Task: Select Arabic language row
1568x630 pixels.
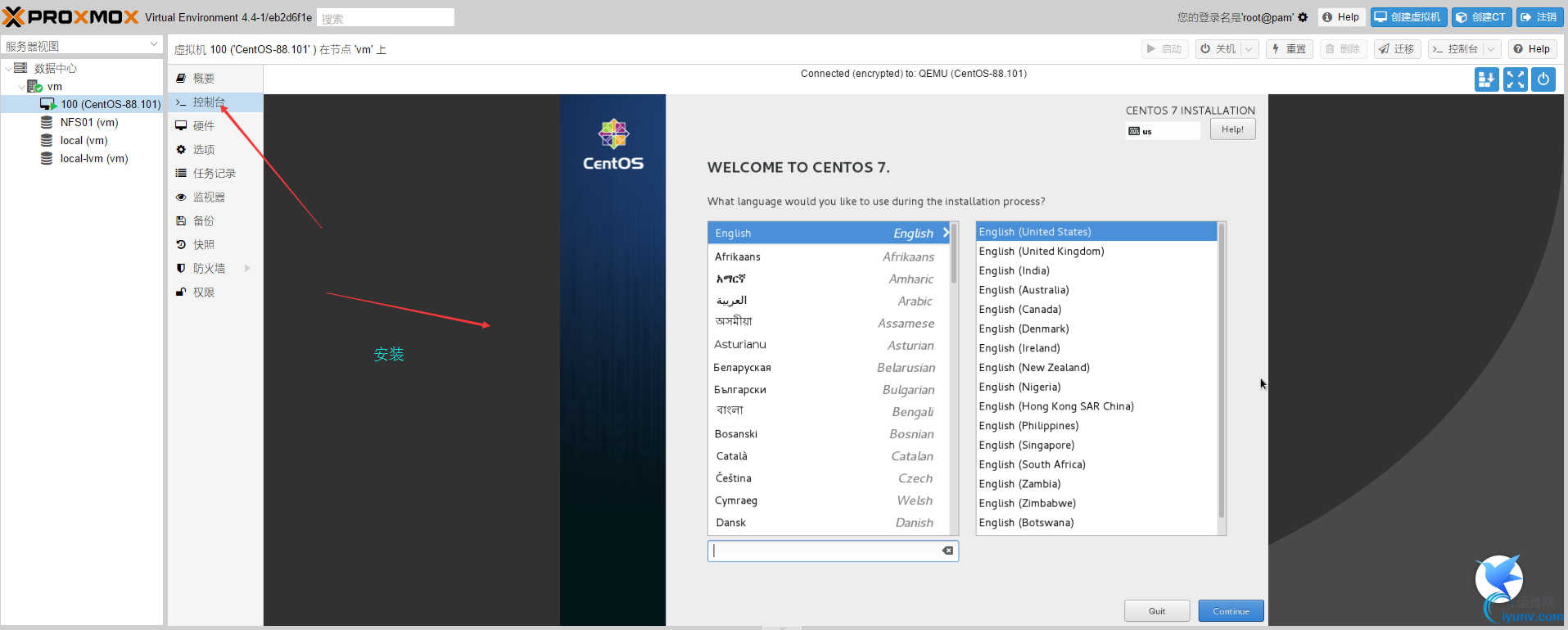Action: coord(828,301)
